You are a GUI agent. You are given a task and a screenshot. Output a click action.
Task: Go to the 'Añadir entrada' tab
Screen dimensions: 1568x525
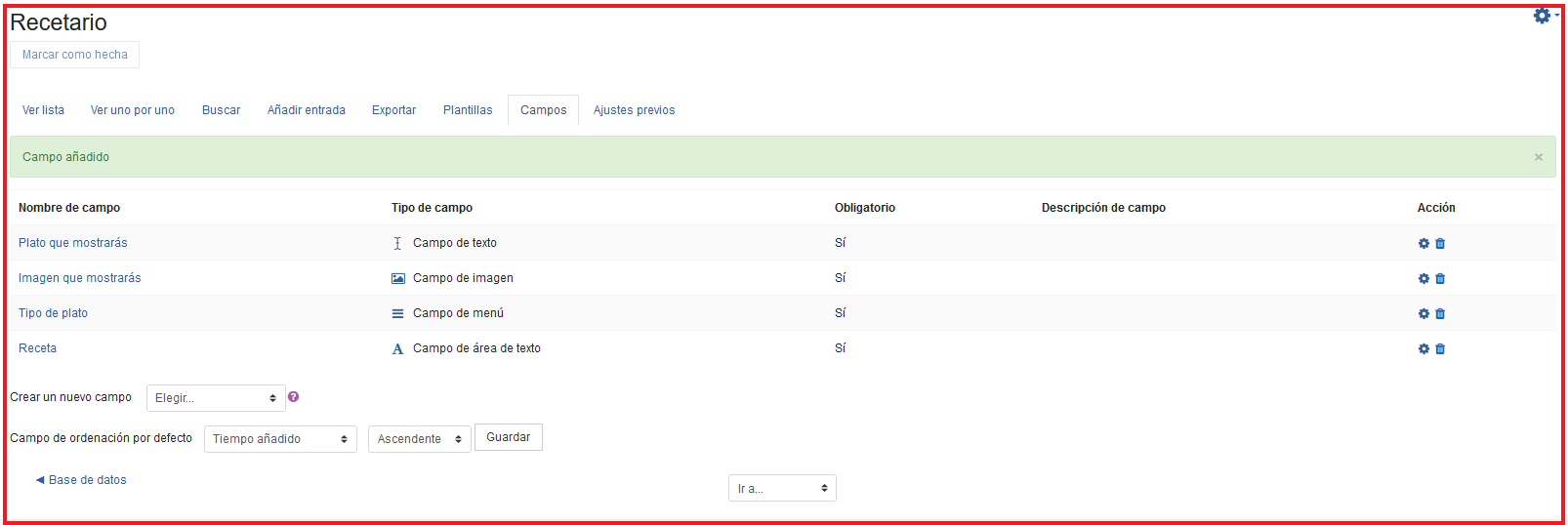307,110
